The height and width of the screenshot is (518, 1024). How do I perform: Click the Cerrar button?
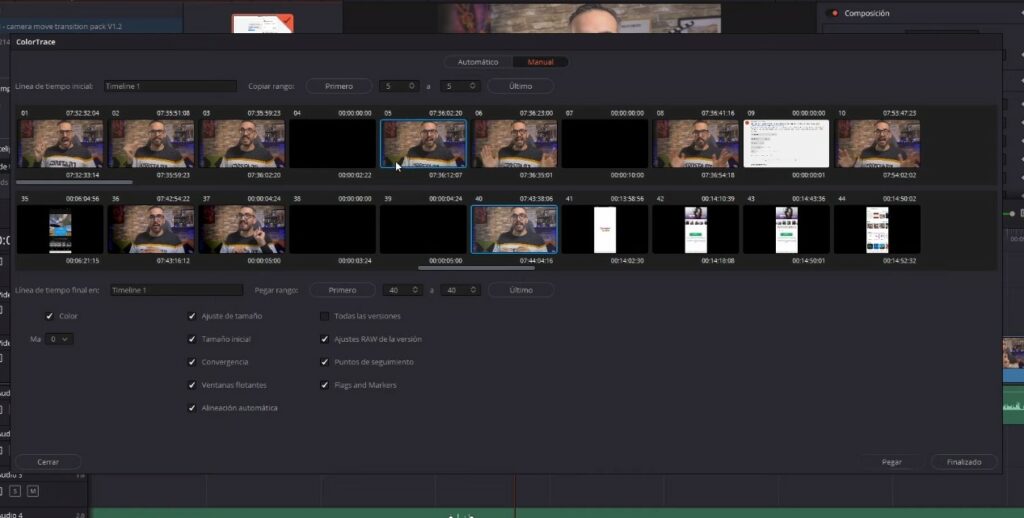click(x=48, y=462)
